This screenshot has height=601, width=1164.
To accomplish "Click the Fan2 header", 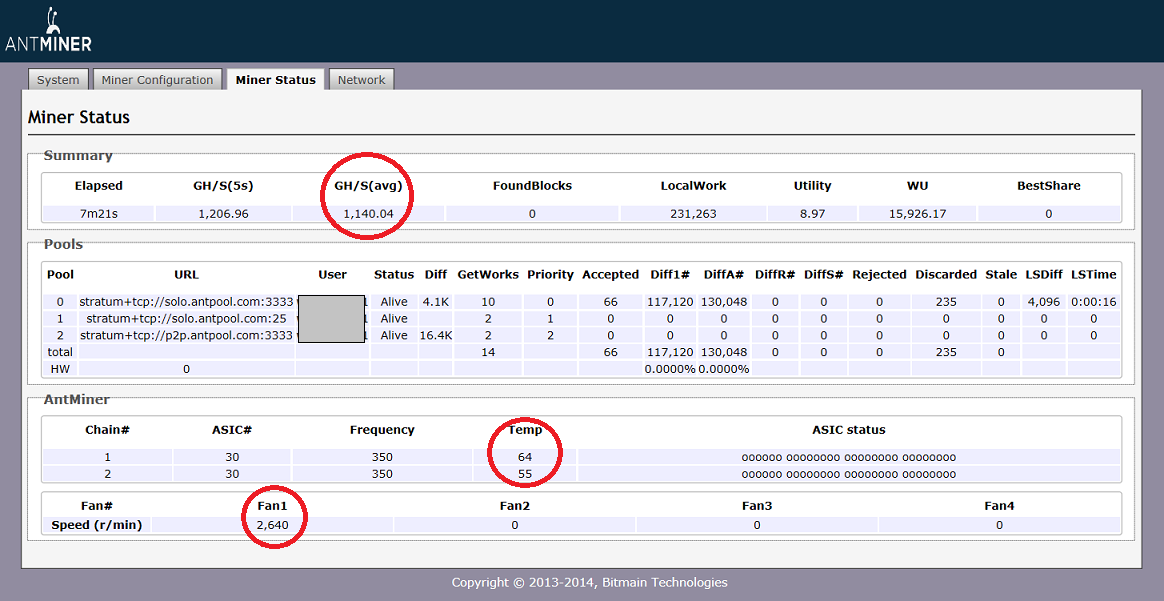I will 514,506.
